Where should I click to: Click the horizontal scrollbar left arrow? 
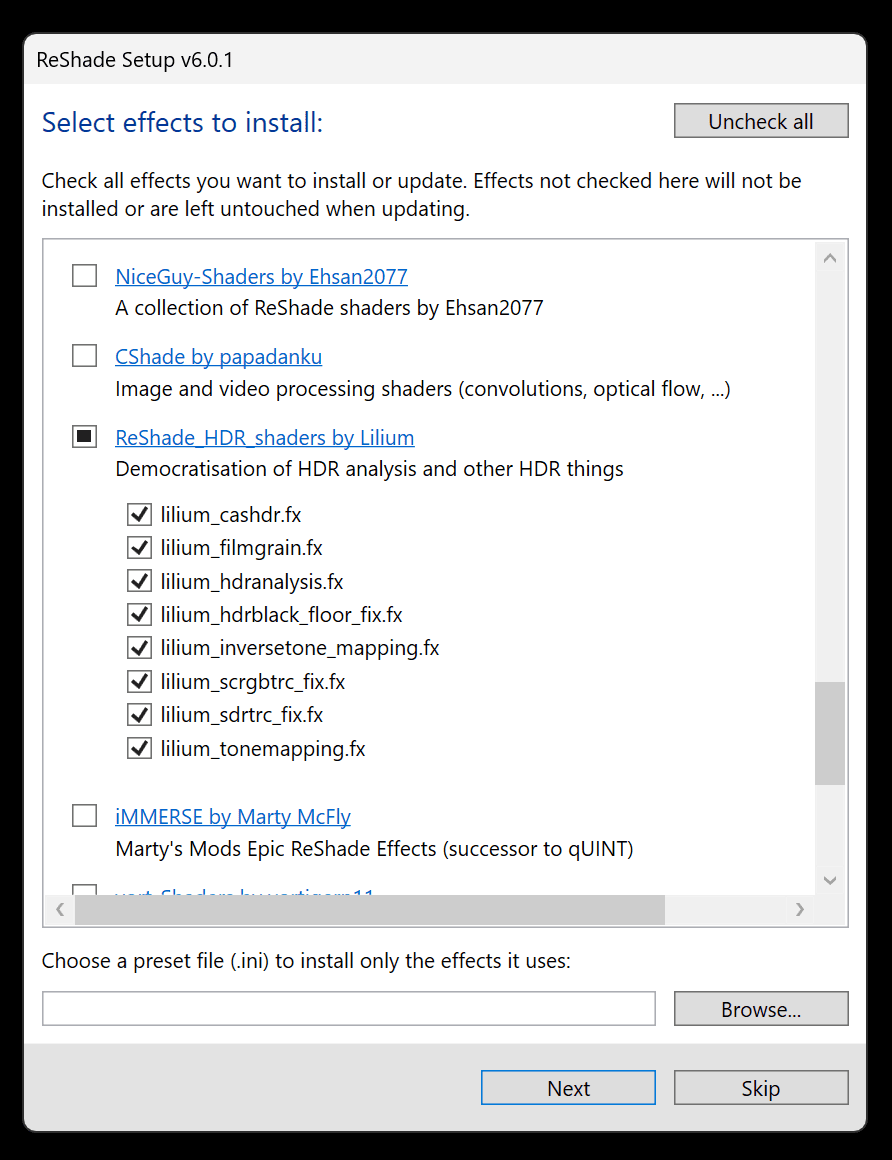60,909
